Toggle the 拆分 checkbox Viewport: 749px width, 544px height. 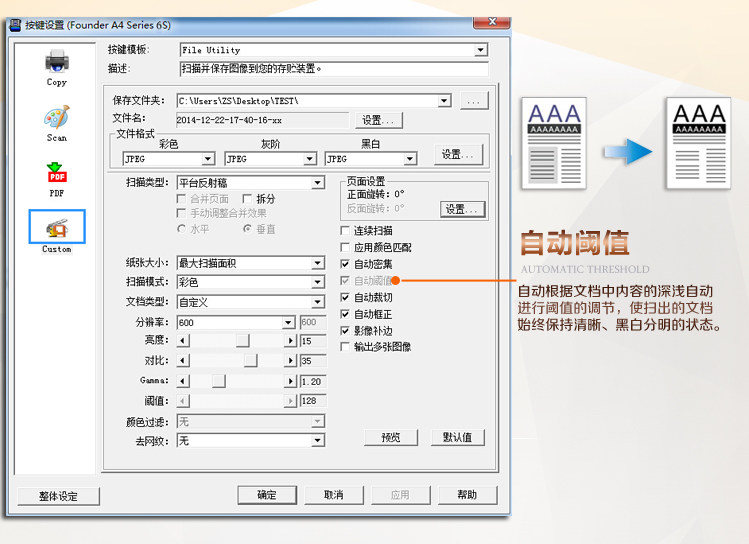click(247, 199)
